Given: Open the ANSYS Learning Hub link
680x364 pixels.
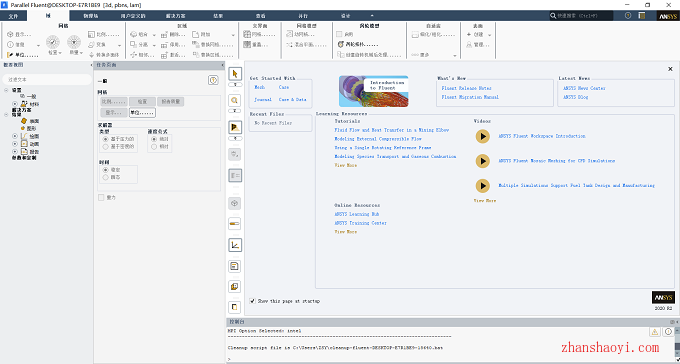Looking at the screenshot, I should (356, 214).
